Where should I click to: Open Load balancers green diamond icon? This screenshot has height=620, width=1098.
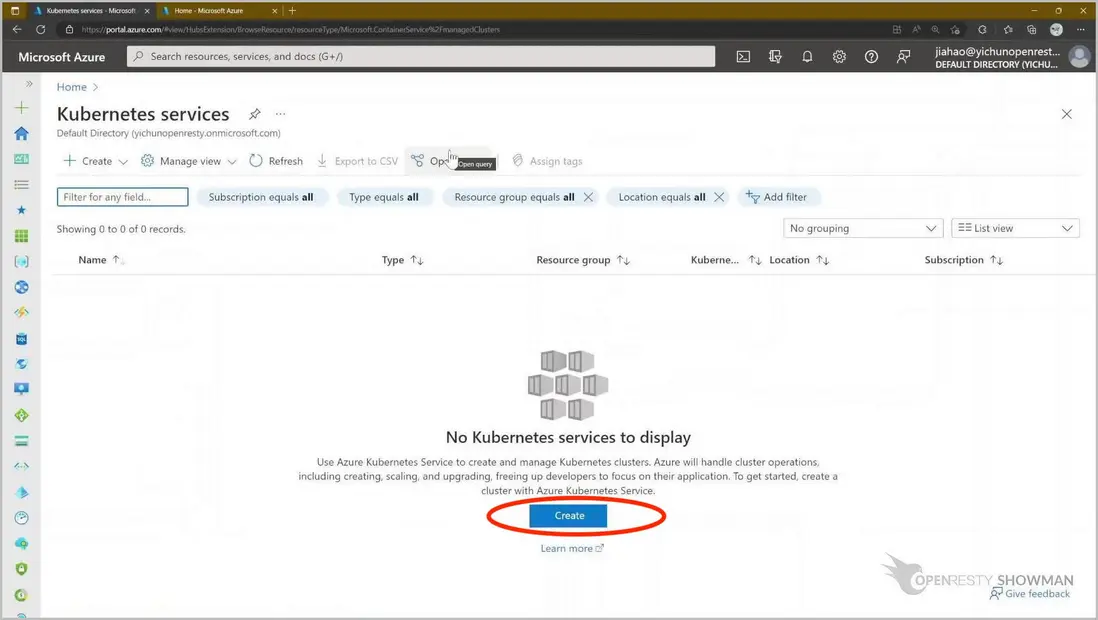tap(22, 415)
